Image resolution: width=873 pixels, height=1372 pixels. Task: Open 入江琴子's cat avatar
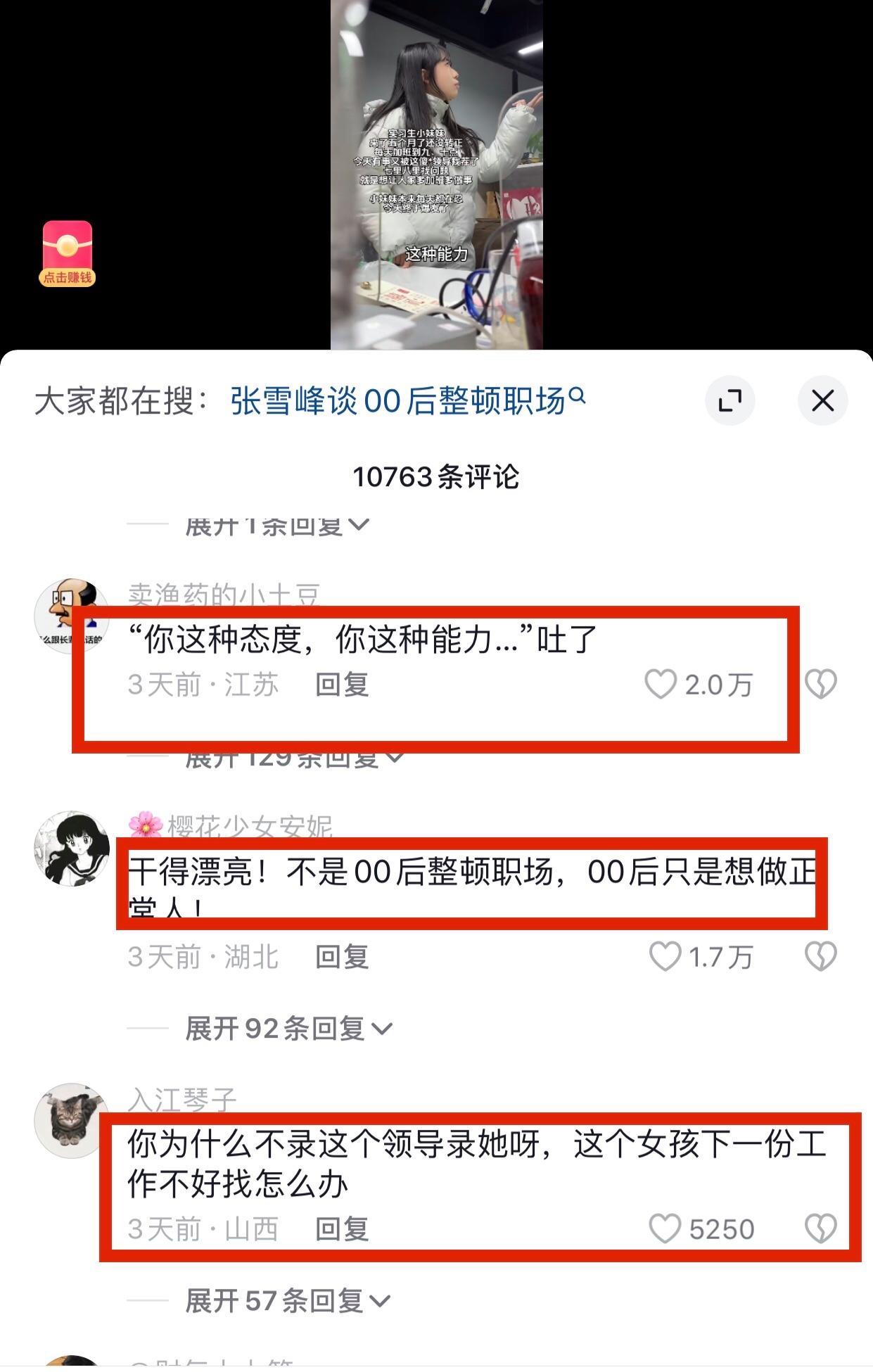tap(72, 1120)
